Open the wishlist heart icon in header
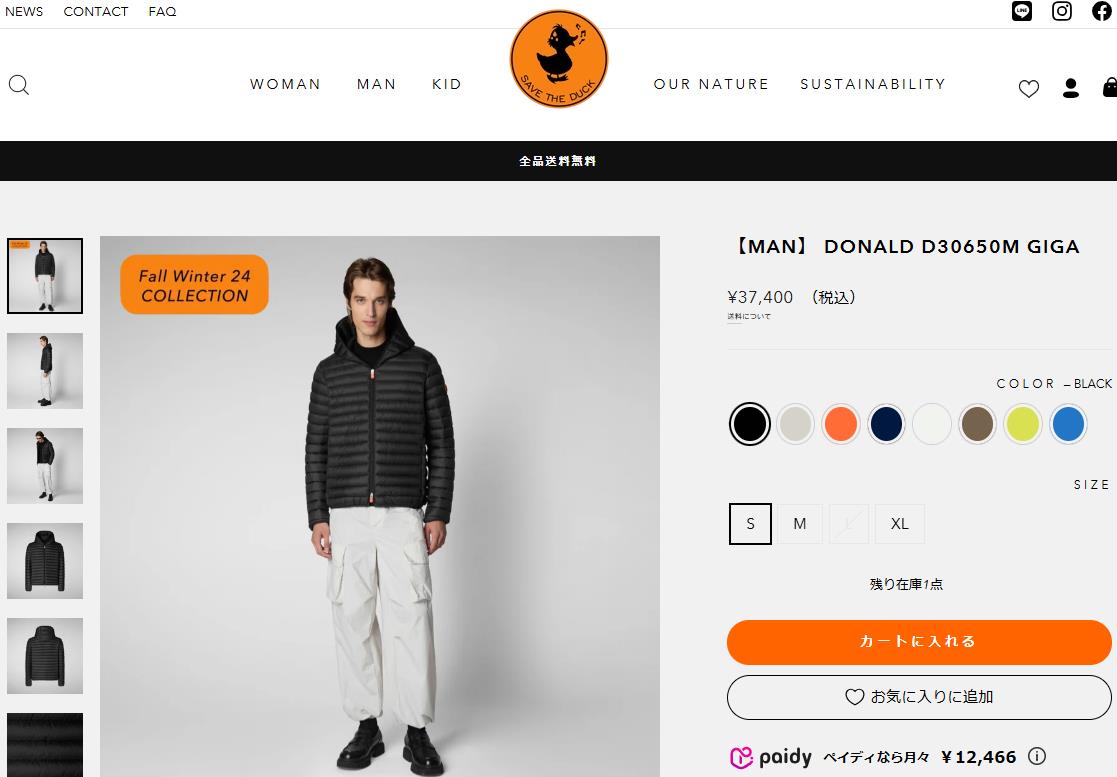Image resolution: width=1117 pixels, height=777 pixels. [x=1029, y=88]
